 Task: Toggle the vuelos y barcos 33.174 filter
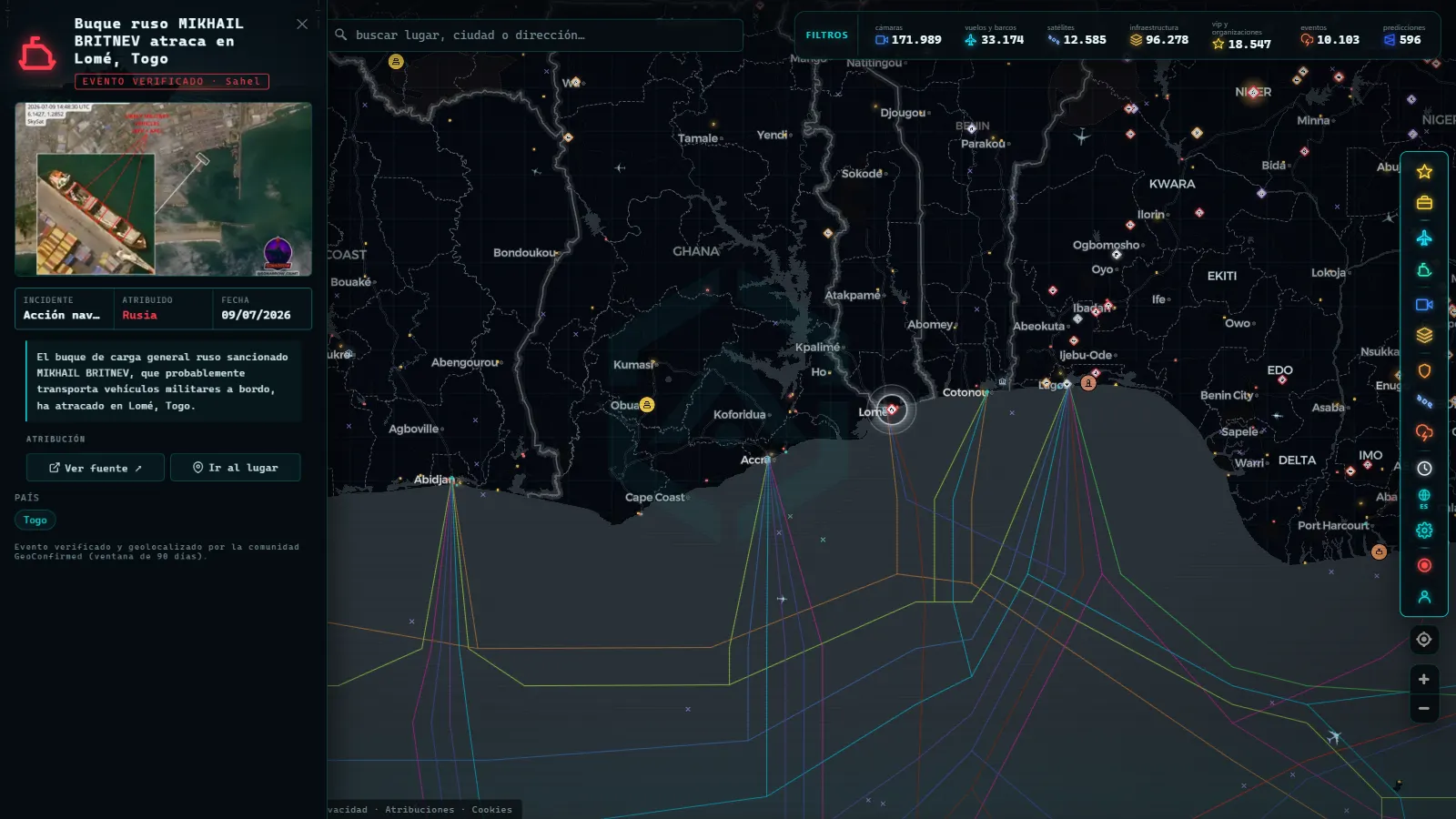pyautogui.click(x=994, y=35)
